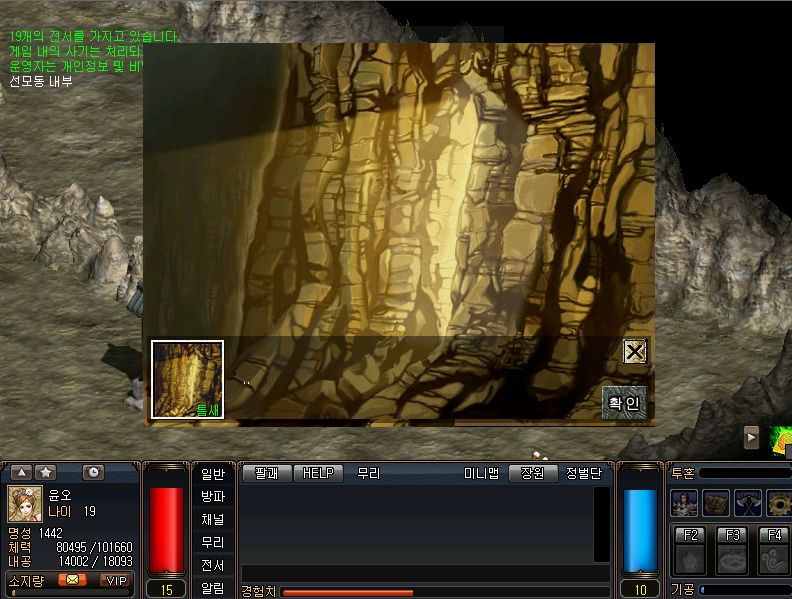
Task: Click the 나이 19 text
Action: [x=72, y=512]
